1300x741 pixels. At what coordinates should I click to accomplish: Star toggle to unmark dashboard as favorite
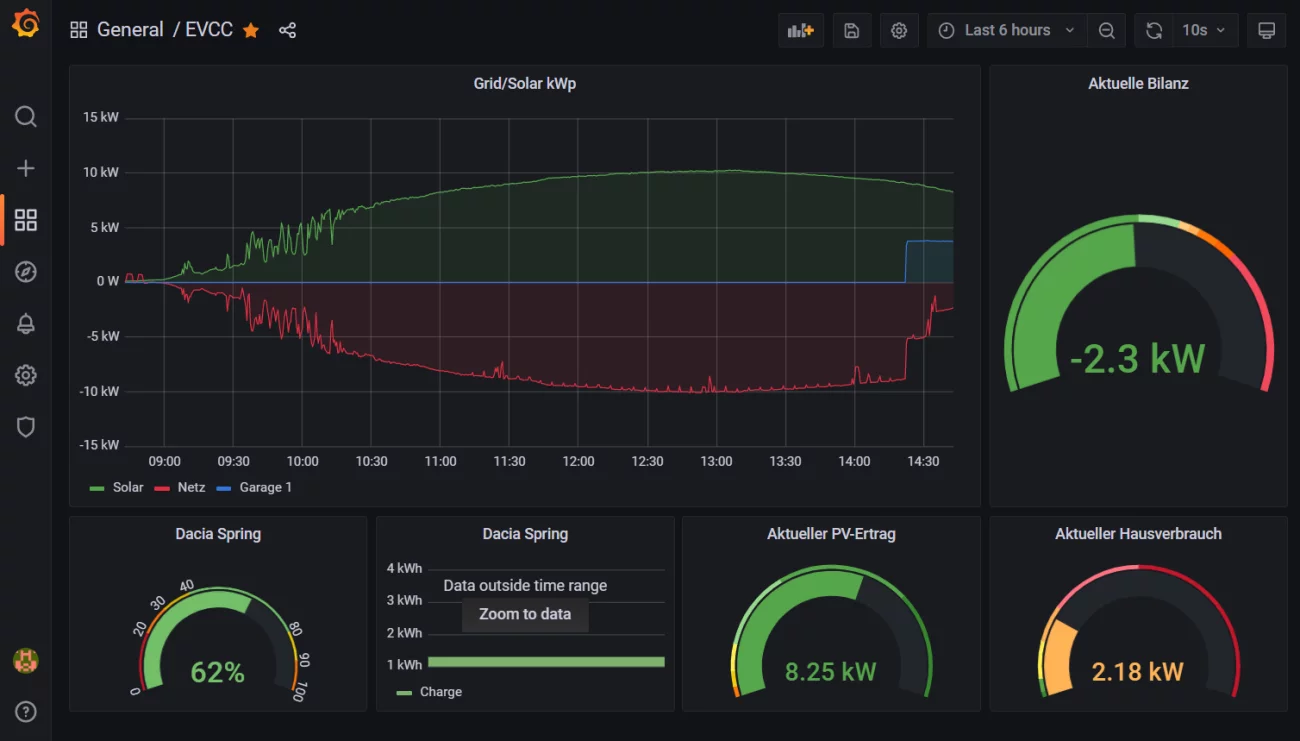click(x=251, y=30)
